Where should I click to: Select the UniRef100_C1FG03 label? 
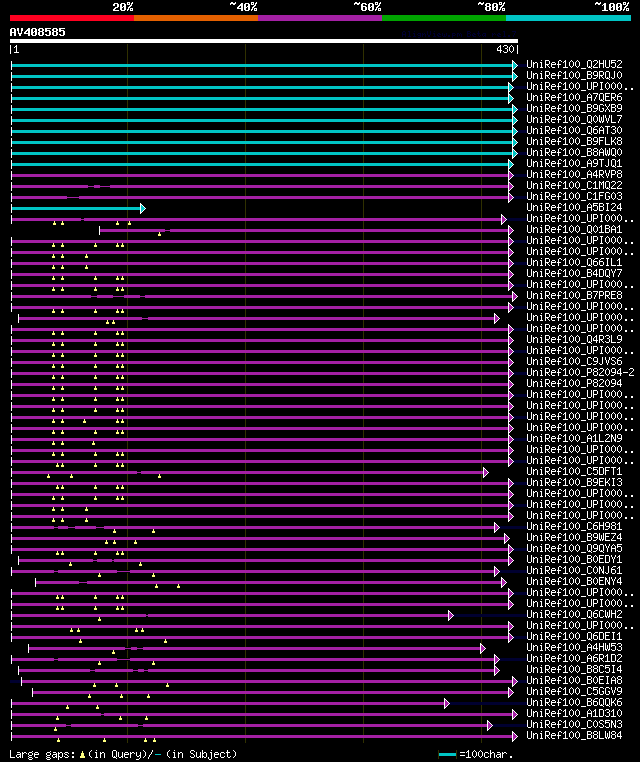coord(574,197)
